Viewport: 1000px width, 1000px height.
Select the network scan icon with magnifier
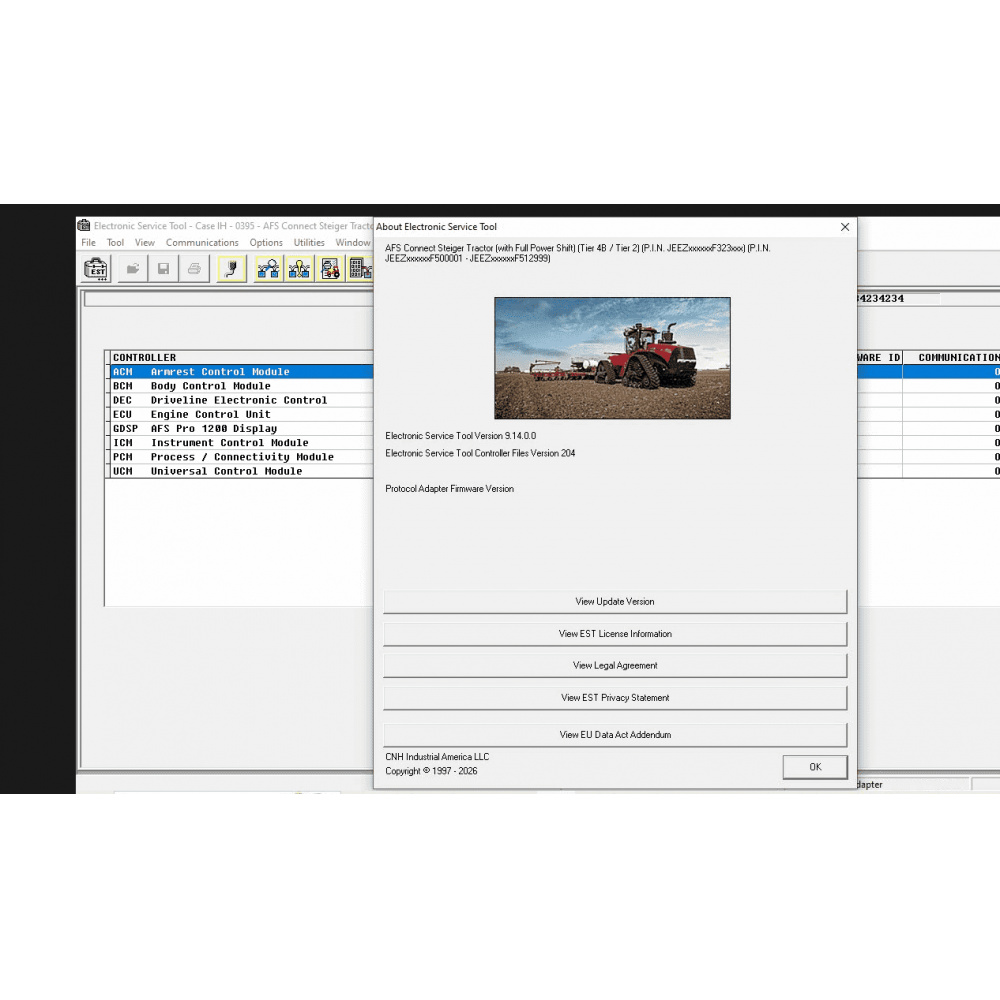(x=267, y=268)
